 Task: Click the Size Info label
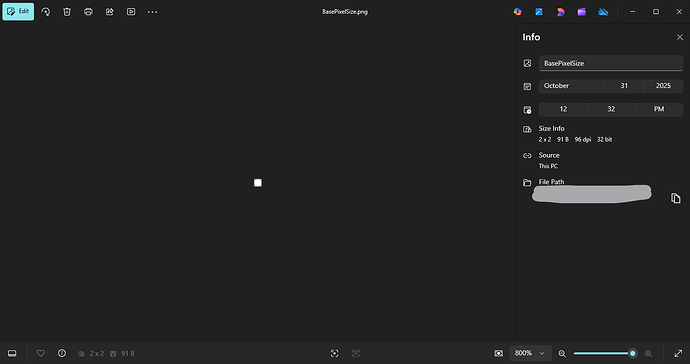tap(551, 129)
